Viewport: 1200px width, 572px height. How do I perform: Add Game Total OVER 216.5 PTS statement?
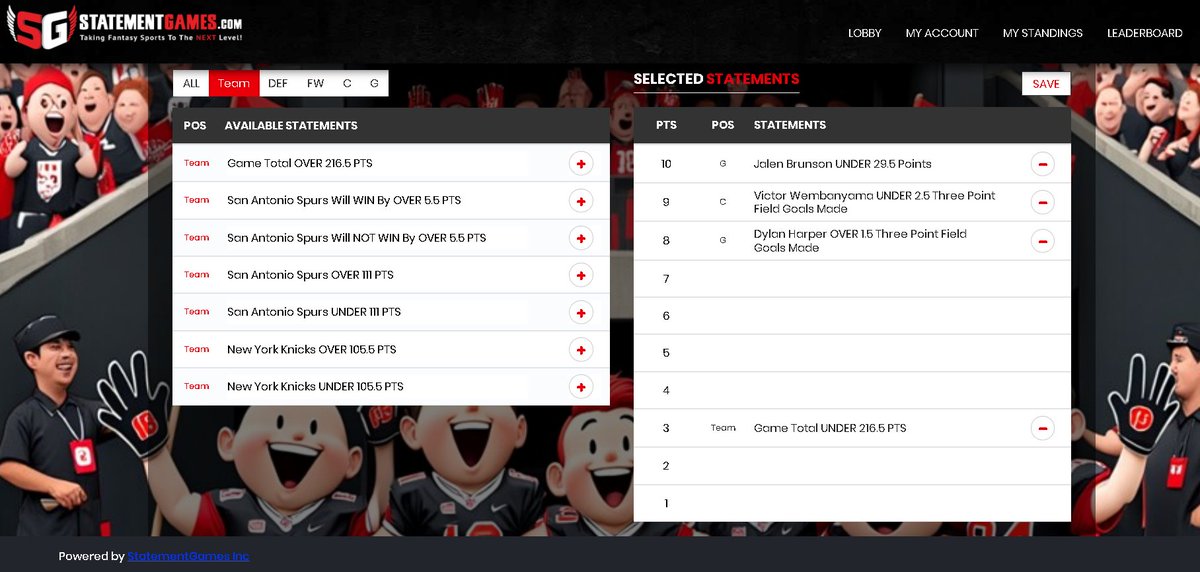coord(580,164)
